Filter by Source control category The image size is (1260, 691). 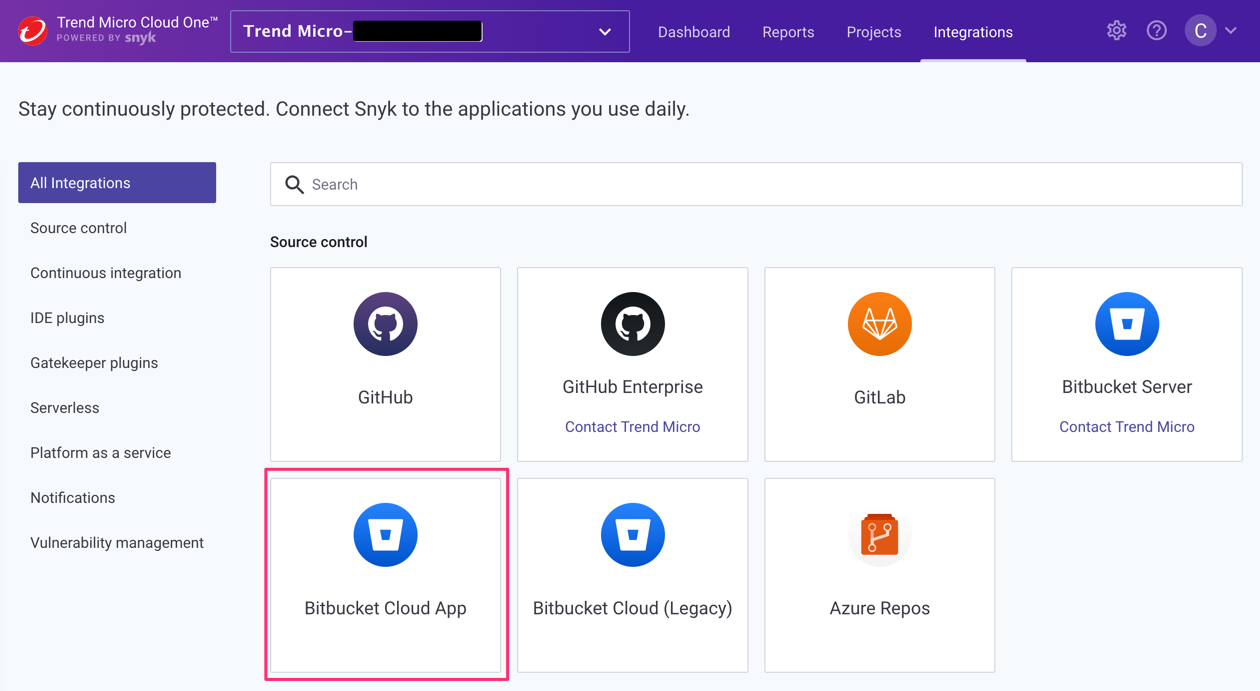click(x=78, y=228)
